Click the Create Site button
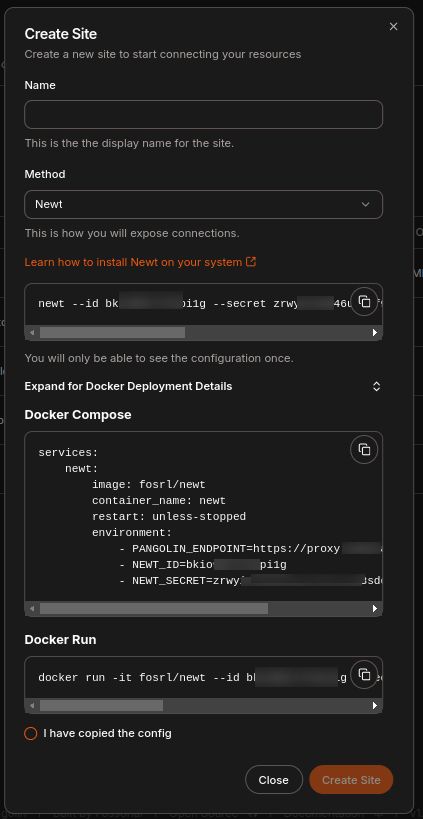Screen dimensions: 423x819 (x=351, y=780)
